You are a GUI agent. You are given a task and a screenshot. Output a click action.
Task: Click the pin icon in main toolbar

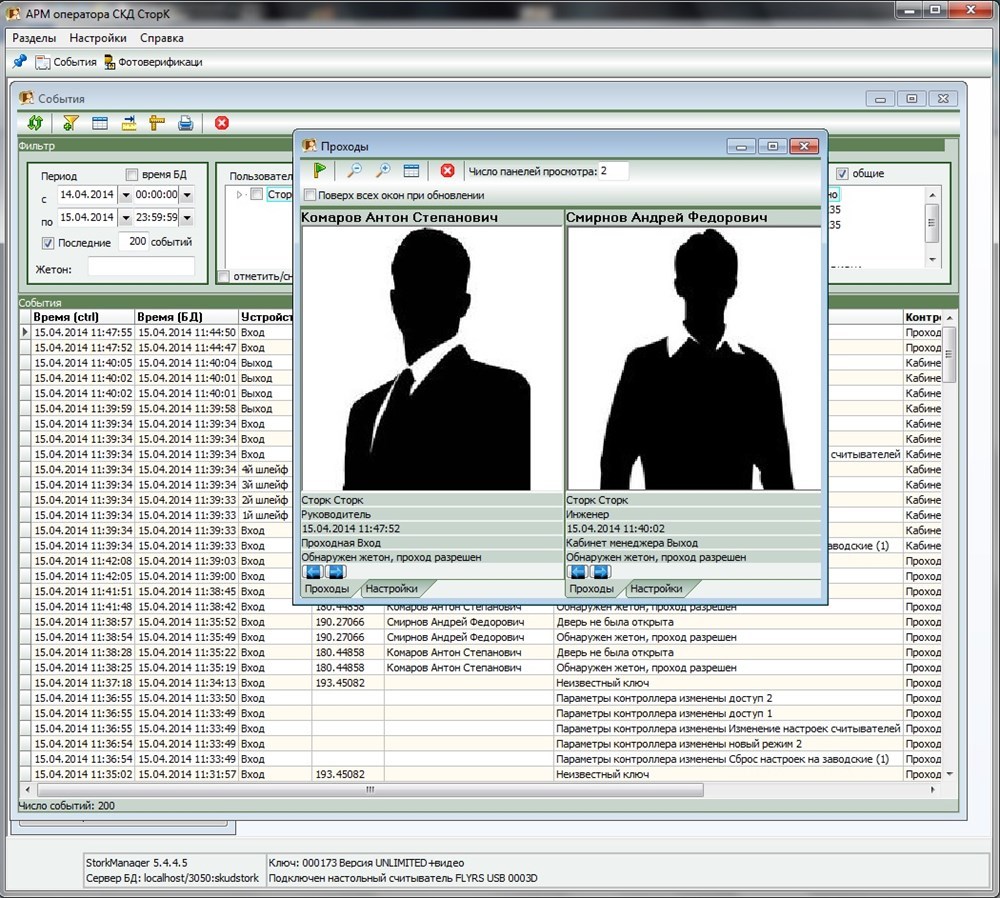[19, 62]
